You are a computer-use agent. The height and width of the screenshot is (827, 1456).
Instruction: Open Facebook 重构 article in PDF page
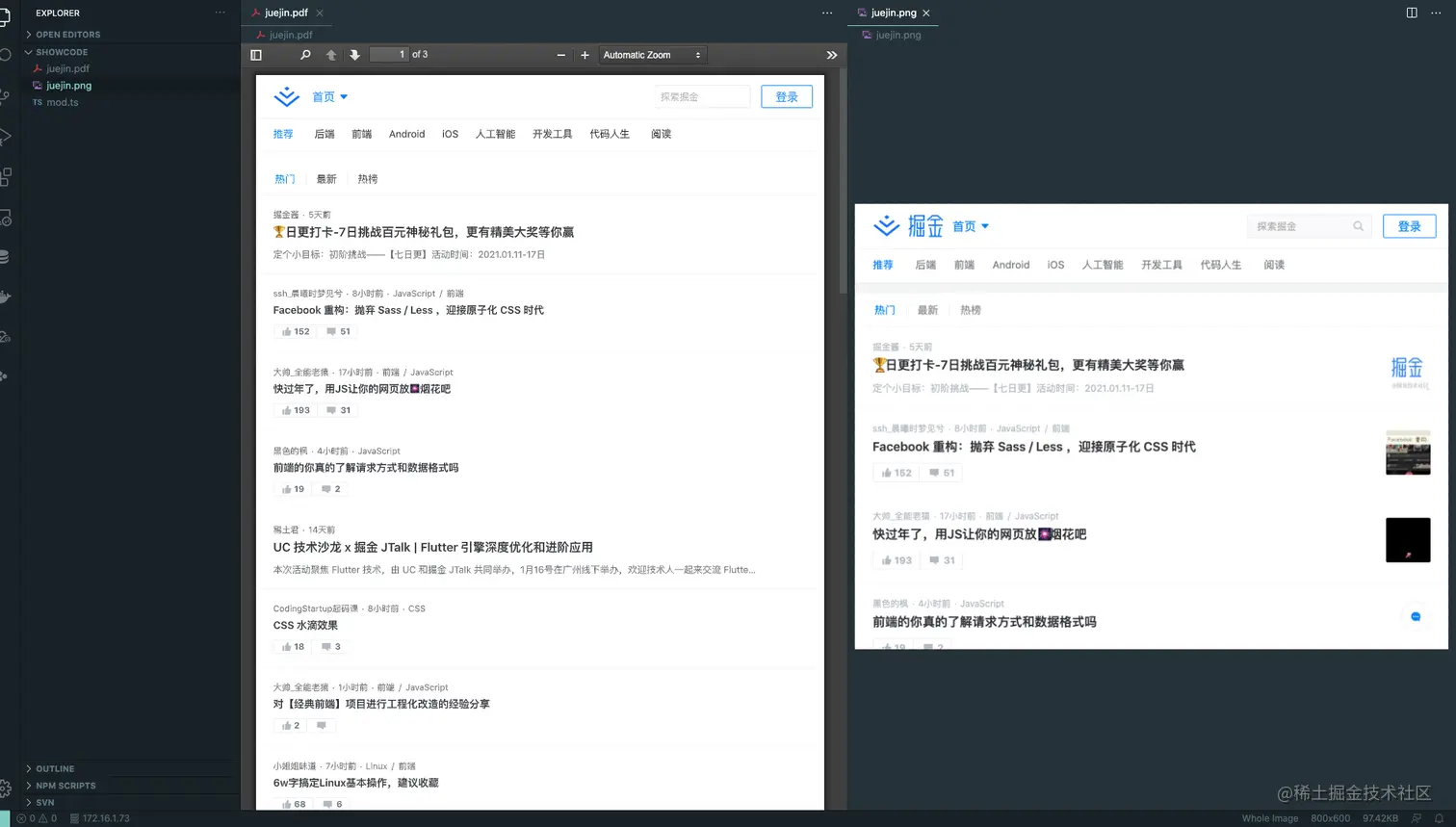(x=408, y=310)
